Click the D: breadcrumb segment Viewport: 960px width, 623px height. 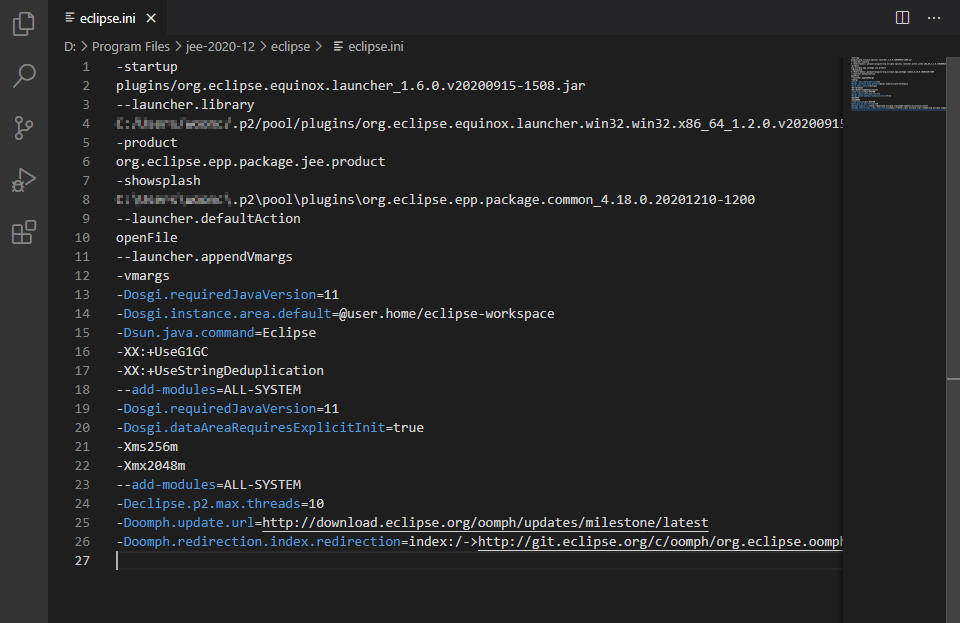[70, 47]
